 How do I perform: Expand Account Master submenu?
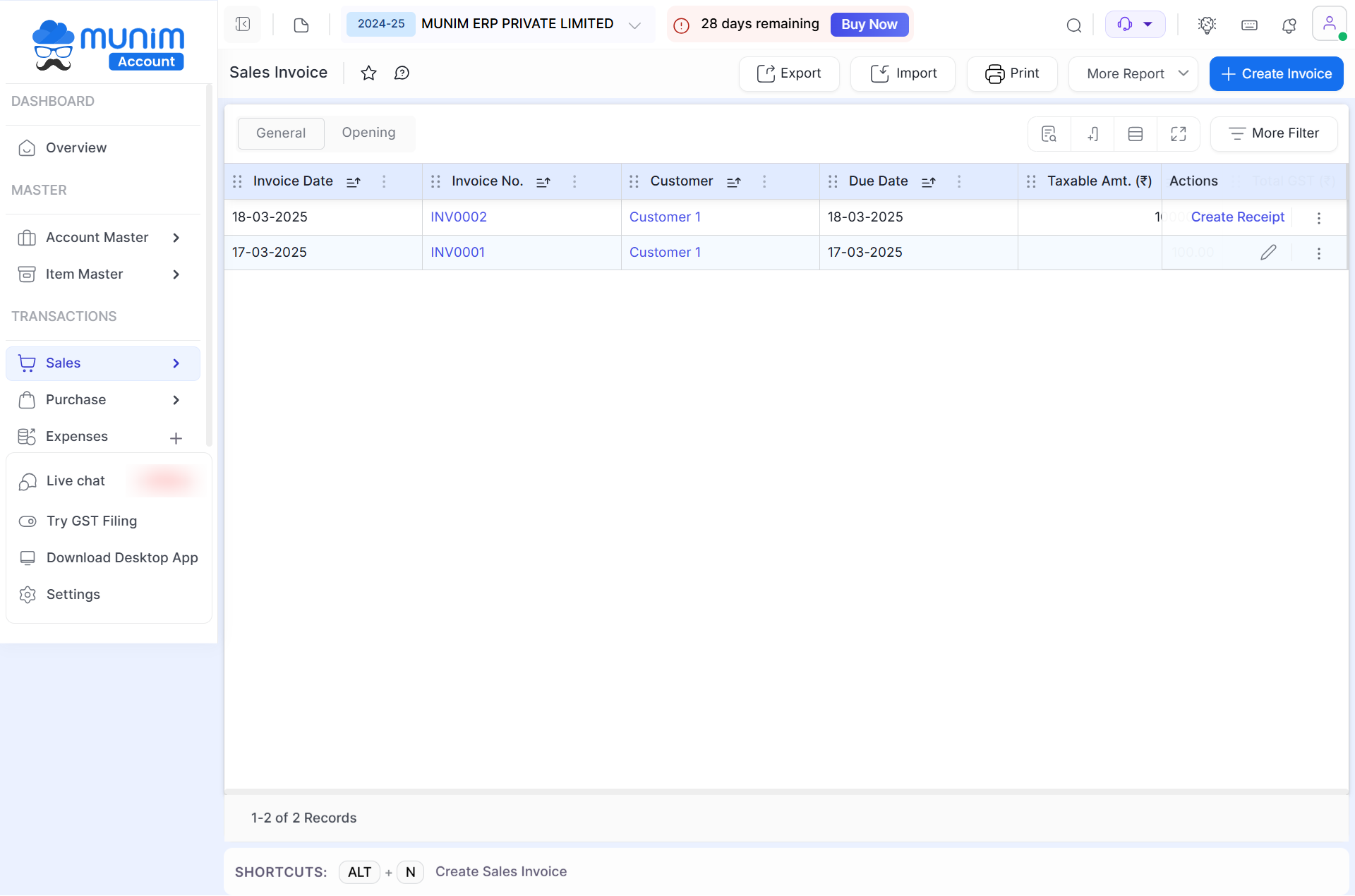click(x=176, y=238)
